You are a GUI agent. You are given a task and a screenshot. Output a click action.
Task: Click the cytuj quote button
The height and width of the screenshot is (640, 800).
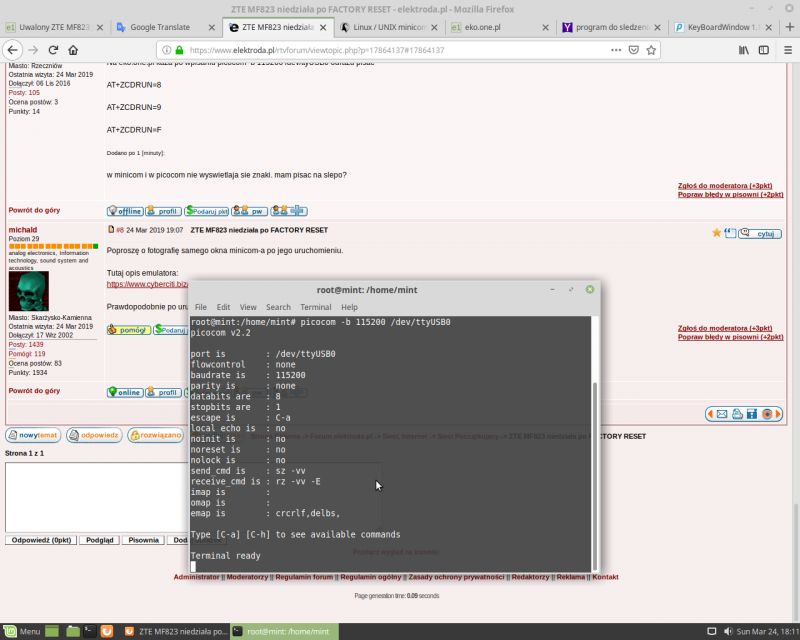click(760, 233)
